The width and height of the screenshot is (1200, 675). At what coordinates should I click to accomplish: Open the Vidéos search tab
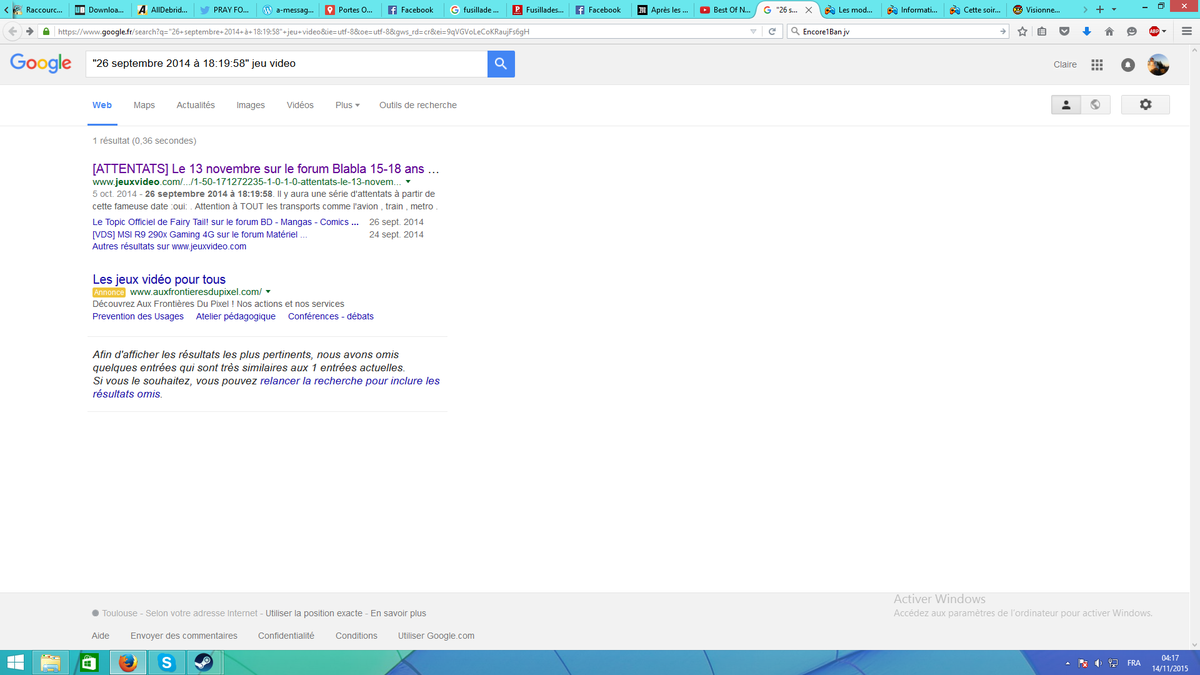coord(300,105)
